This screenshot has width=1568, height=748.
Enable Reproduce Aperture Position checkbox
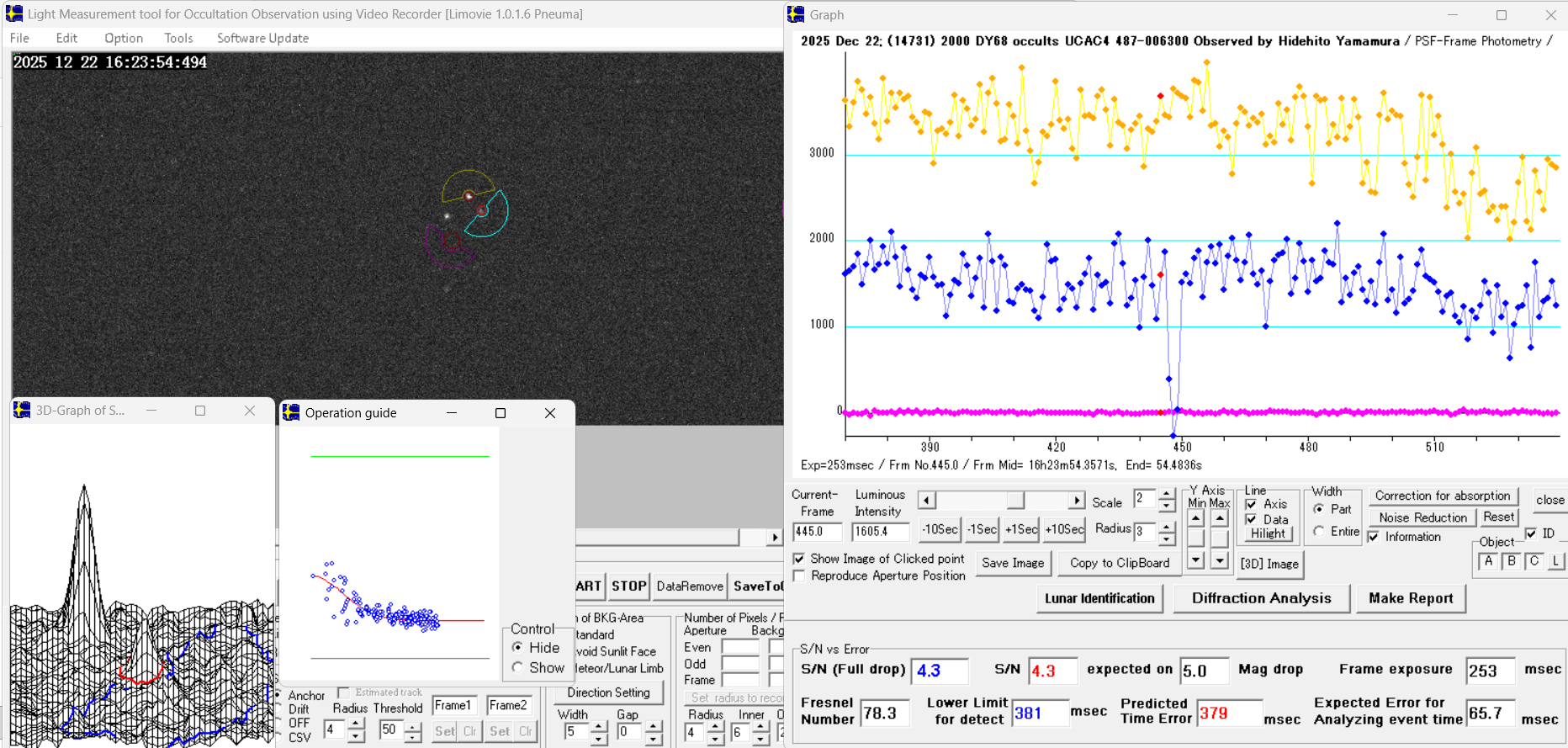tap(799, 576)
